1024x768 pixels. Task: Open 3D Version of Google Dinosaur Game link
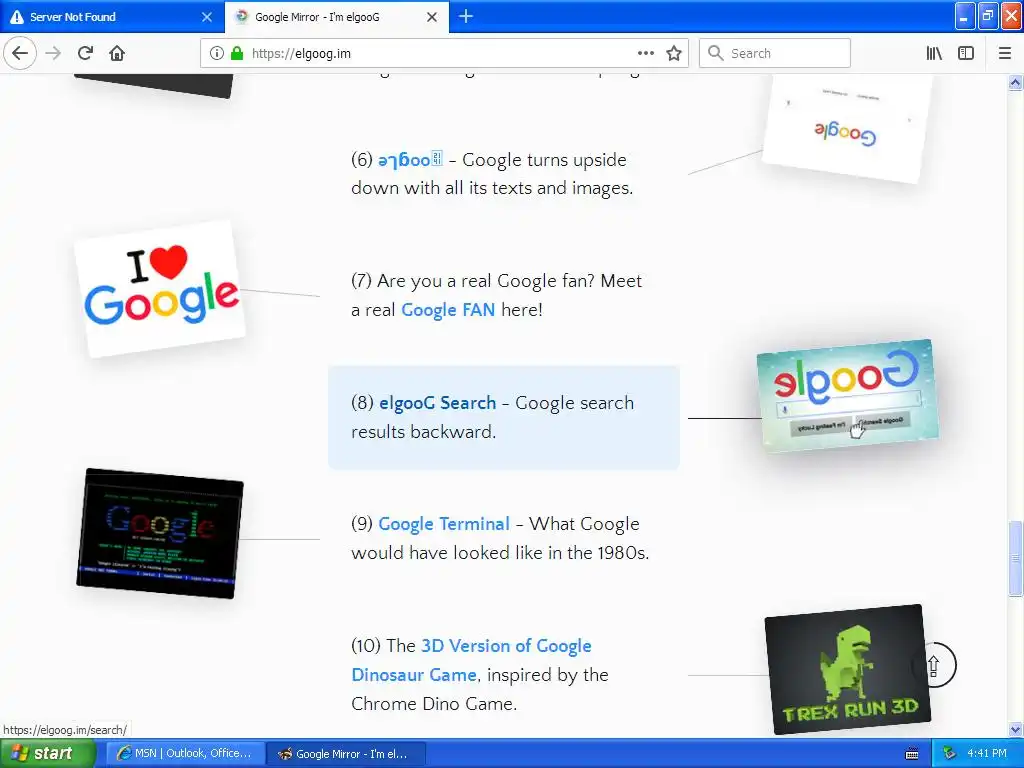point(472,660)
